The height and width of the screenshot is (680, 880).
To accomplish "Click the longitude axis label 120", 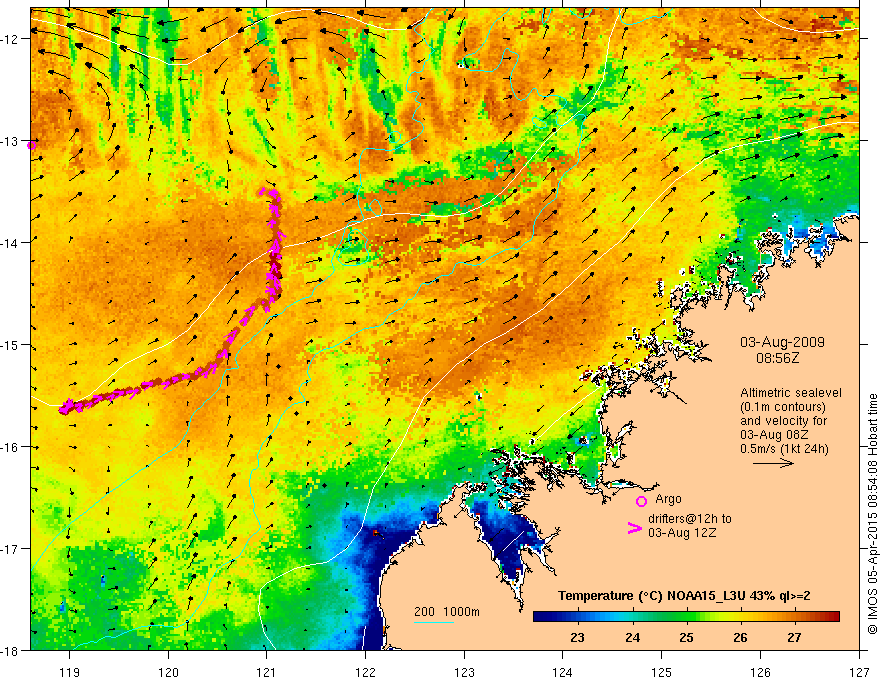I will [x=168, y=672].
